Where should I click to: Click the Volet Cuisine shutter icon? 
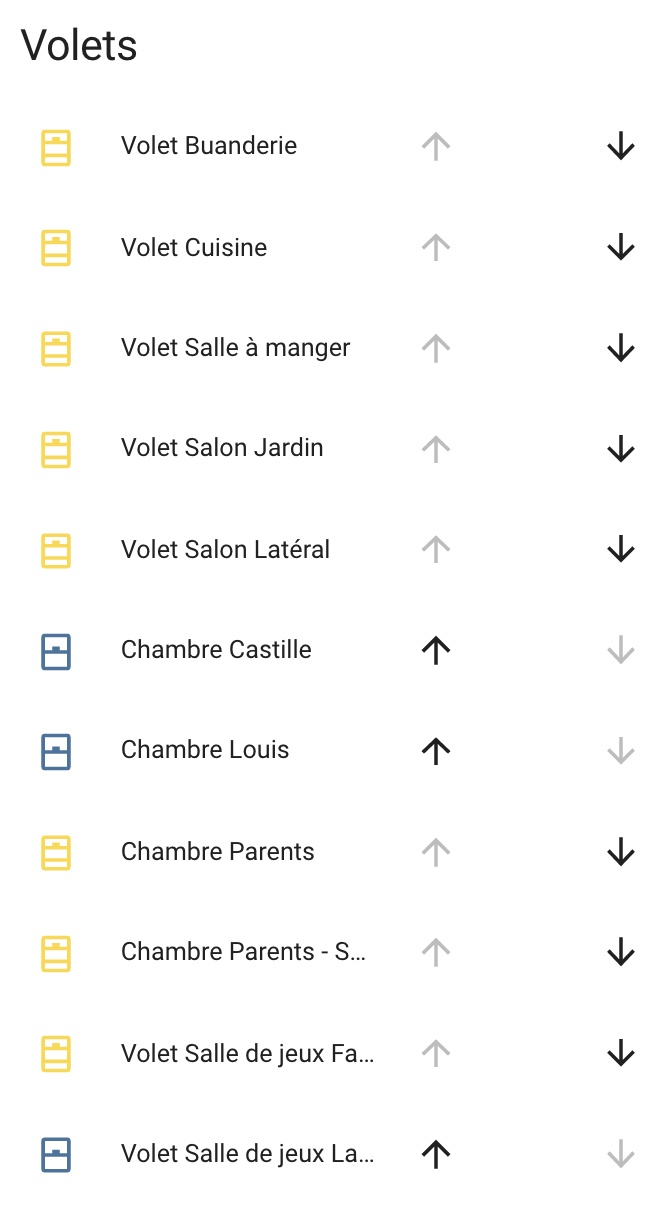[x=56, y=248]
